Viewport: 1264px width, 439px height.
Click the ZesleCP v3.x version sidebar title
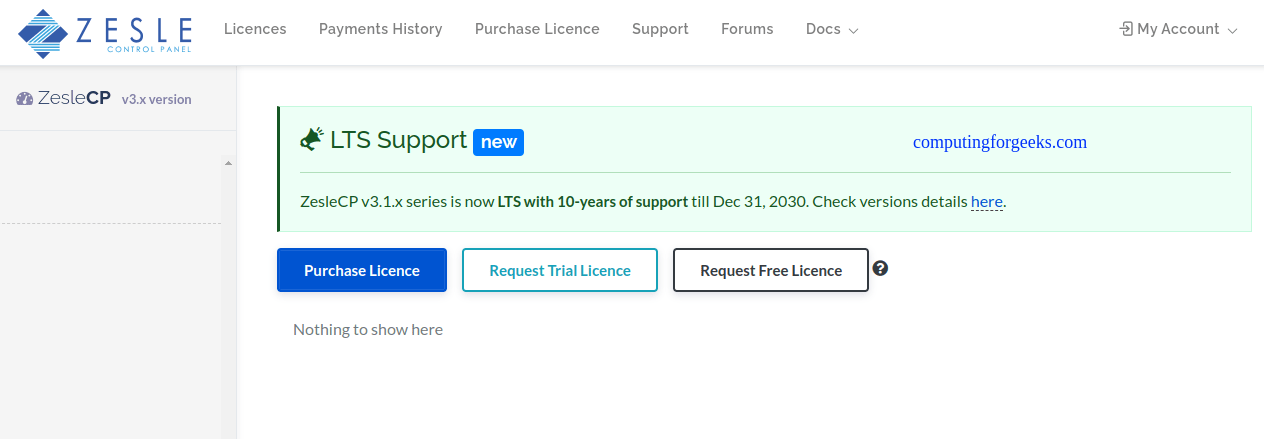coord(104,99)
